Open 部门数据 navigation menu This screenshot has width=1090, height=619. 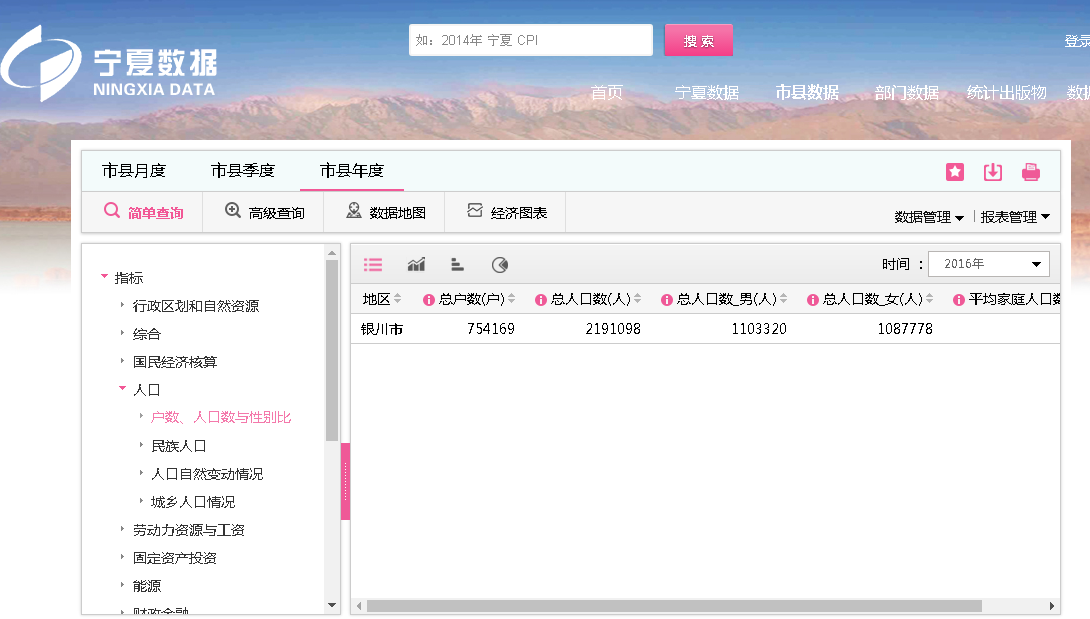point(906,93)
